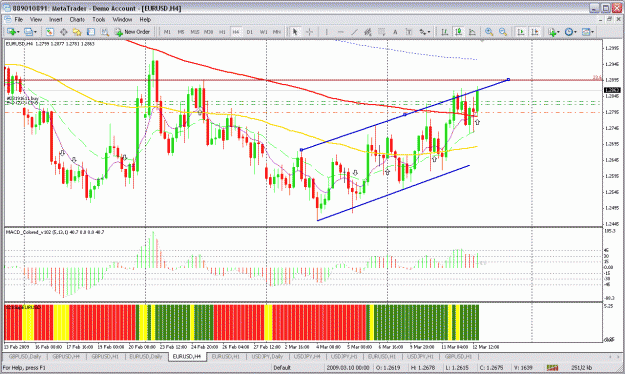625x374 pixels.
Task: Switch chart to Candlesticks type
Action: coord(458,32)
